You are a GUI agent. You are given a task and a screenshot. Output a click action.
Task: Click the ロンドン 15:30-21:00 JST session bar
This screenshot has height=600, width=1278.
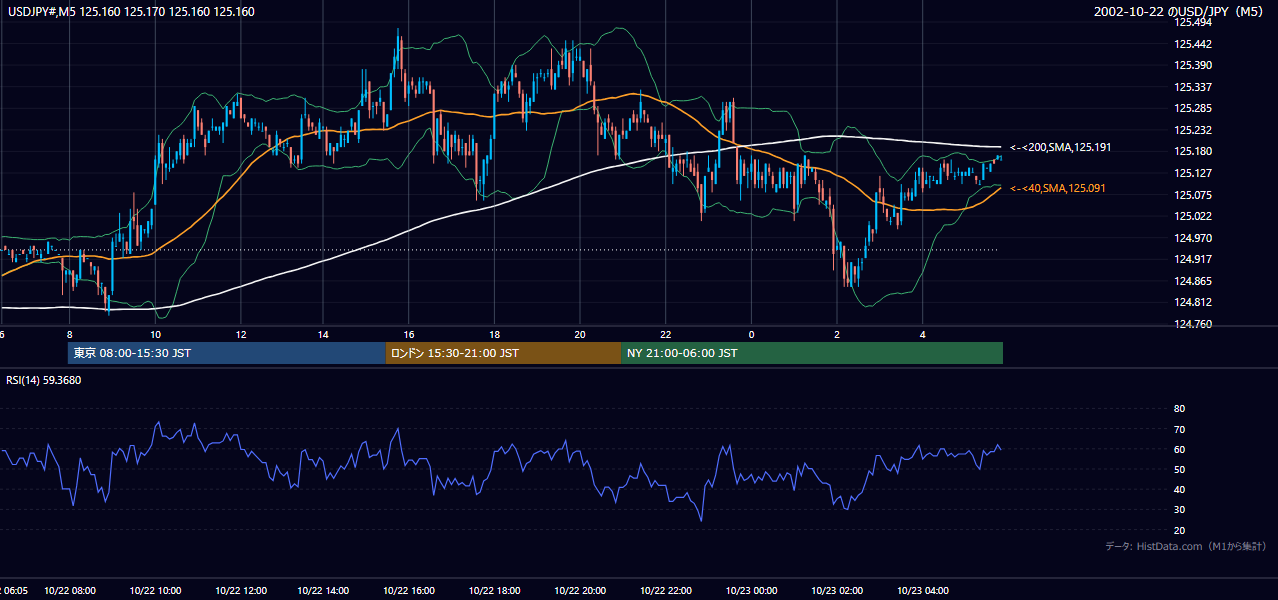click(504, 353)
